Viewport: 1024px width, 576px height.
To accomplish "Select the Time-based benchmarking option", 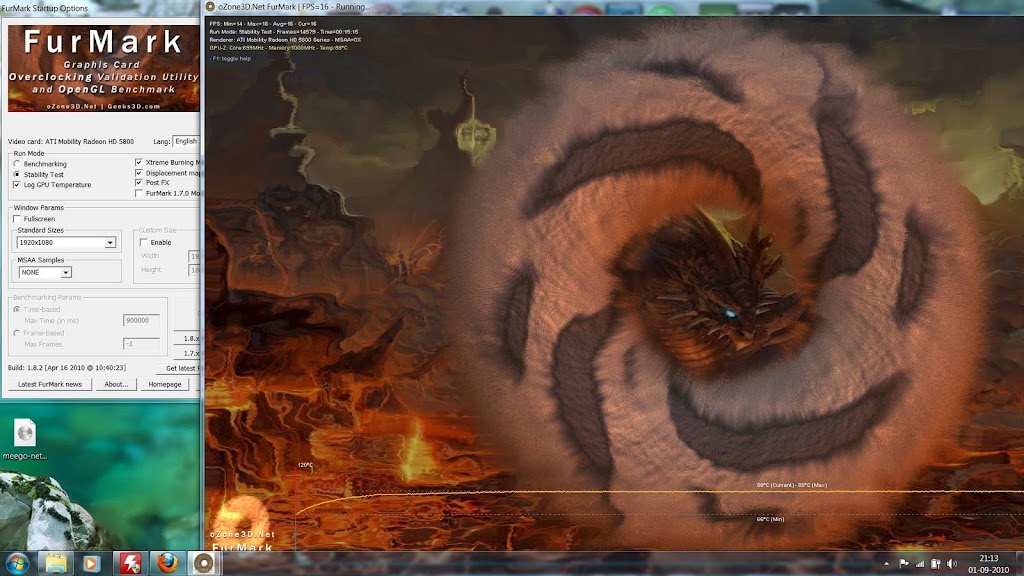I will pyautogui.click(x=17, y=310).
